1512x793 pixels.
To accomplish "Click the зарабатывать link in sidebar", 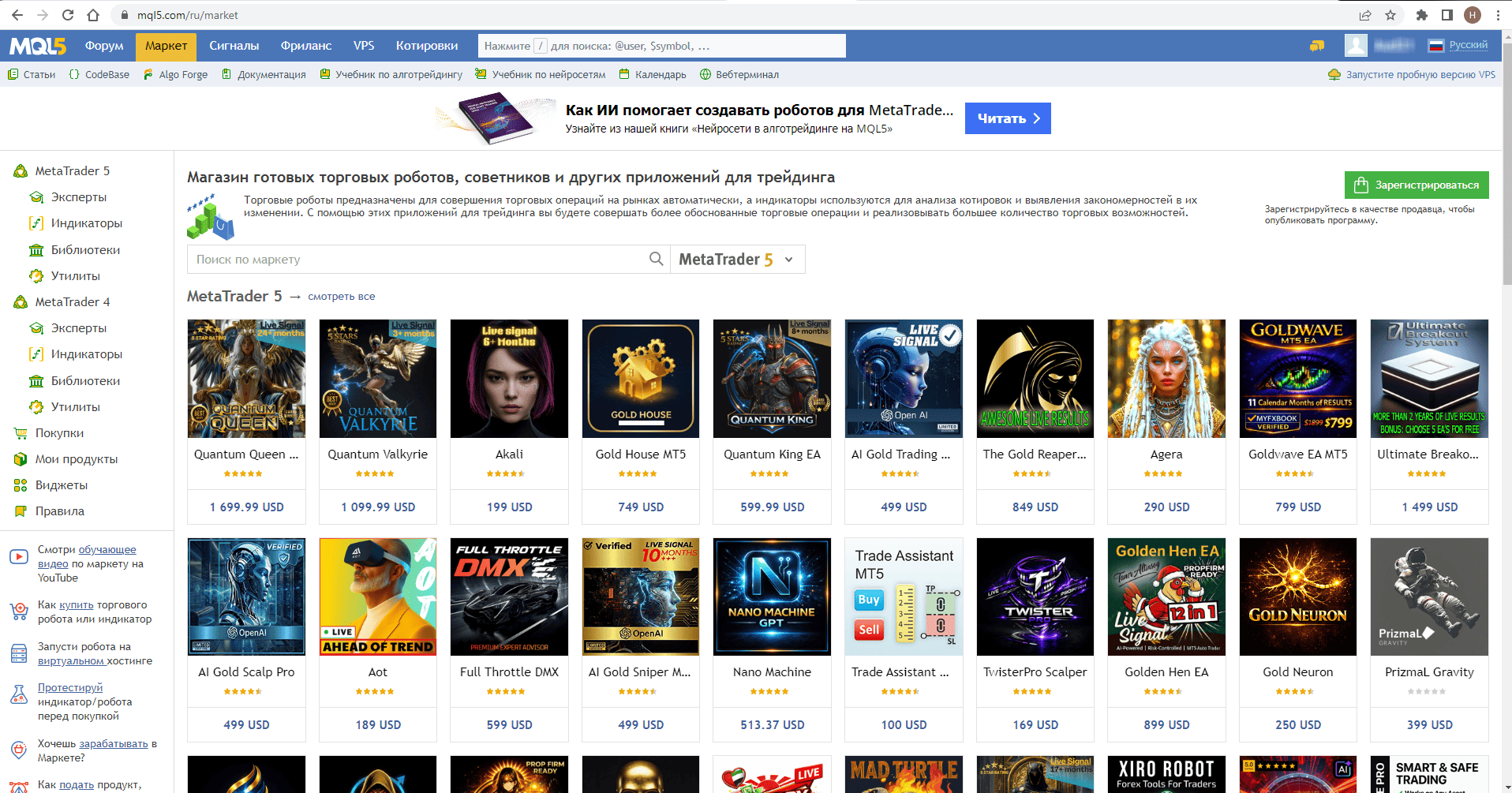I will pos(114,744).
